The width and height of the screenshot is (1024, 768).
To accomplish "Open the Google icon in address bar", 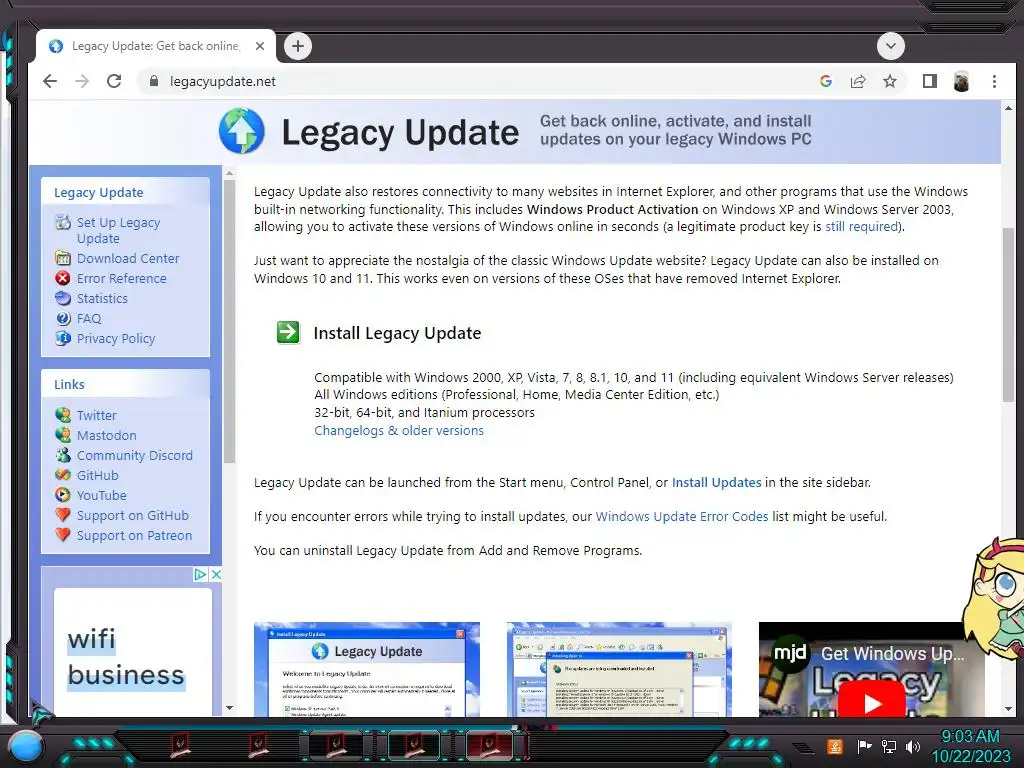I will tap(825, 81).
